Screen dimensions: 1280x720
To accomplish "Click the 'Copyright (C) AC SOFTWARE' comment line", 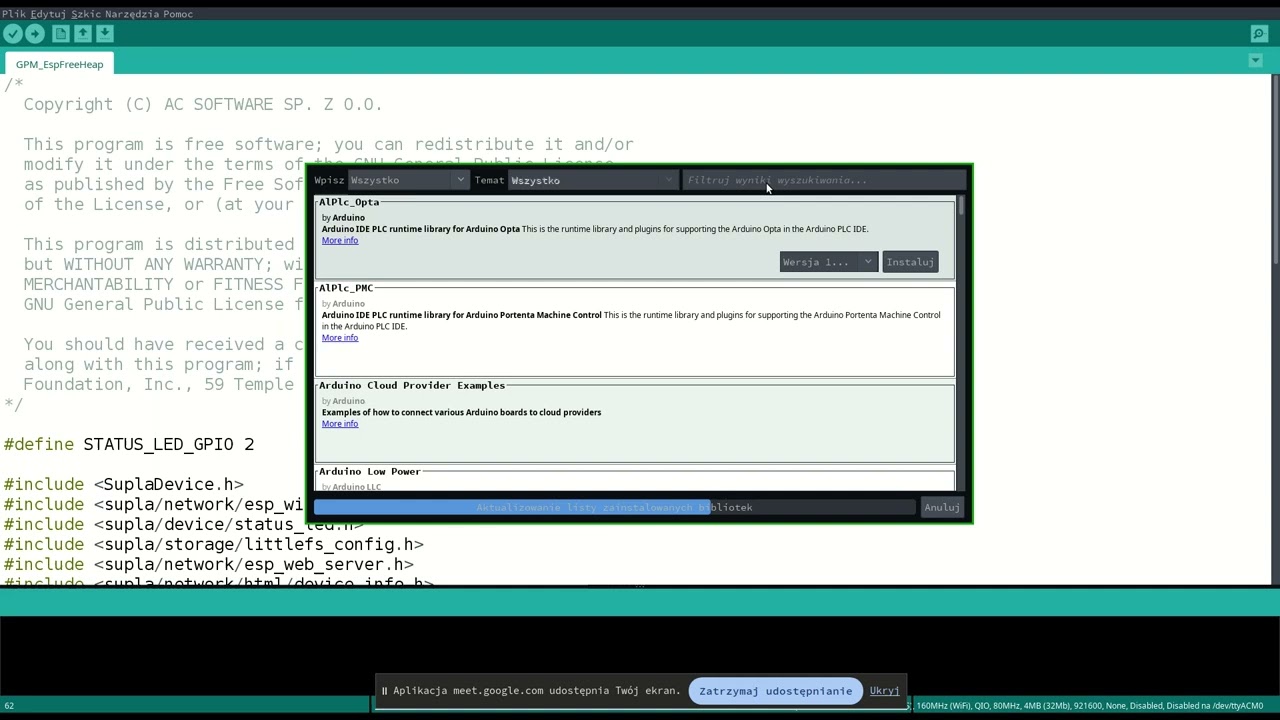I will point(203,104).
